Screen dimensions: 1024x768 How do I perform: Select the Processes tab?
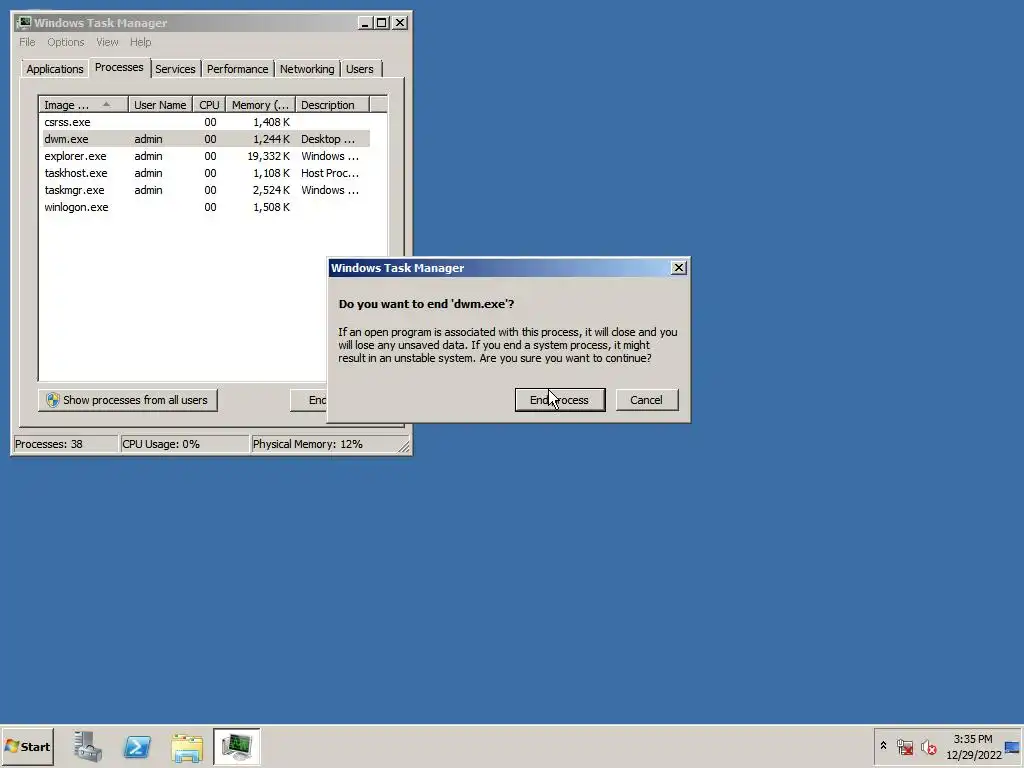119,67
